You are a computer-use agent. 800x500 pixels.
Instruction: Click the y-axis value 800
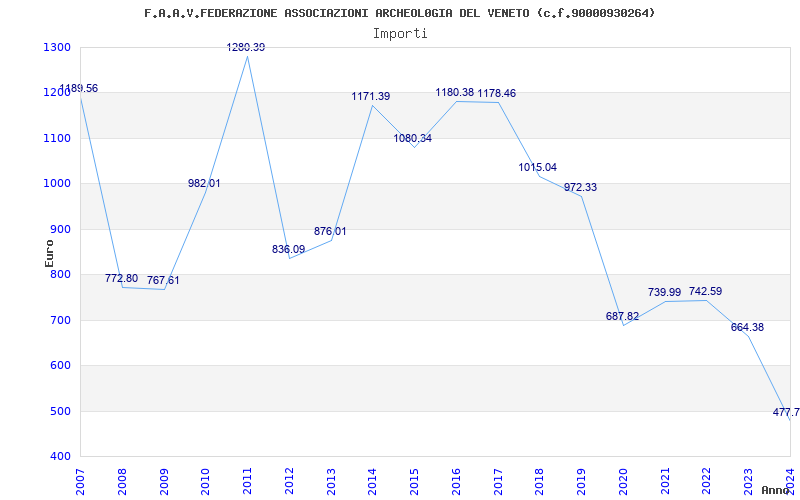coord(60,274)
